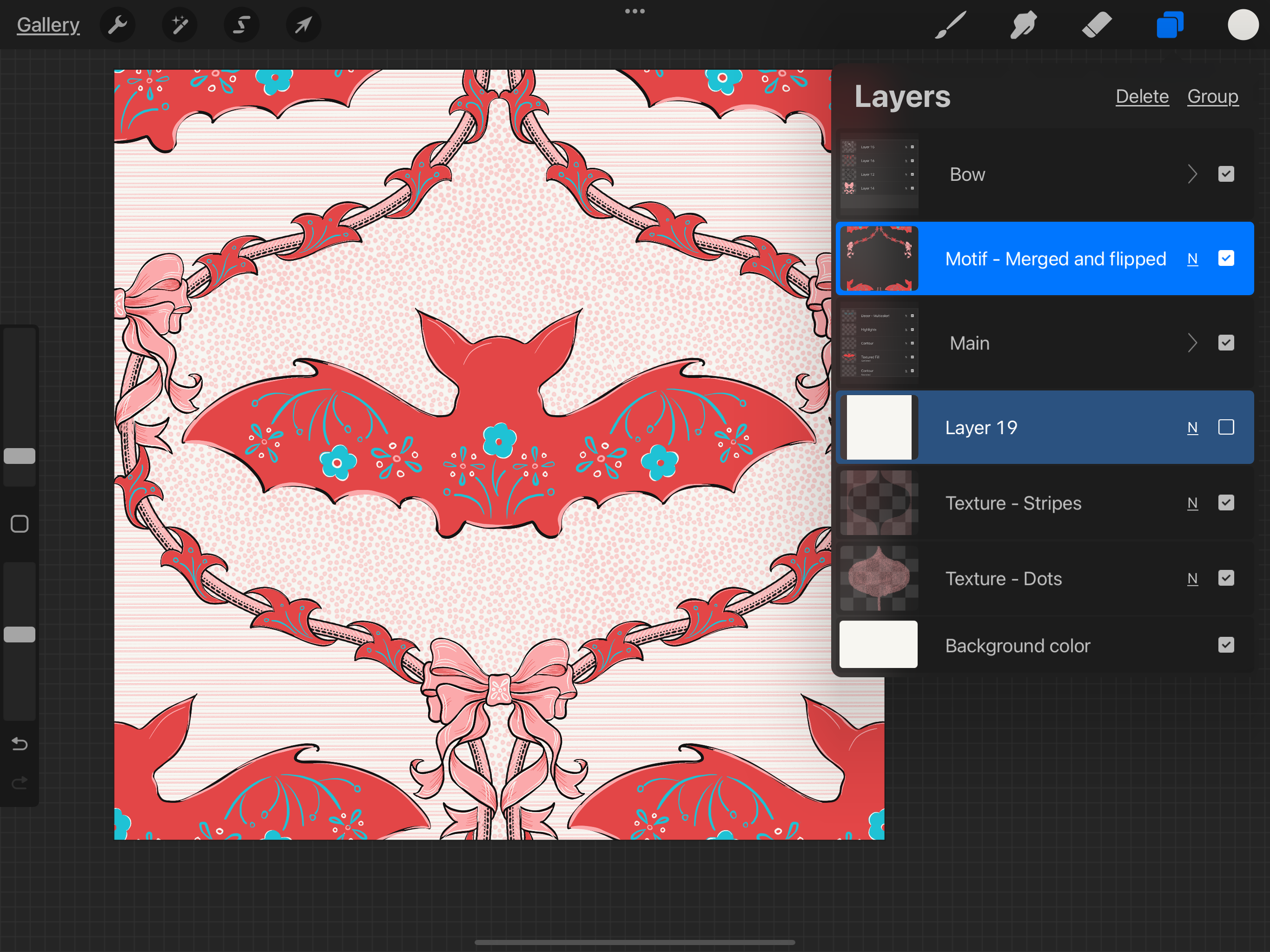Viewport: 1270px width, 952px height.
Task: Tap the redo arrow
Action: [20, 783]
